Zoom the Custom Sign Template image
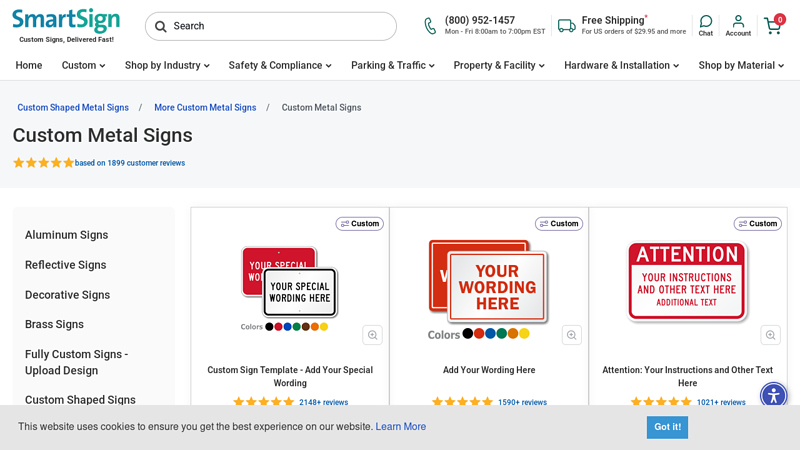The width and height of the screenshot is (800, 450). (x=372, y=335)
